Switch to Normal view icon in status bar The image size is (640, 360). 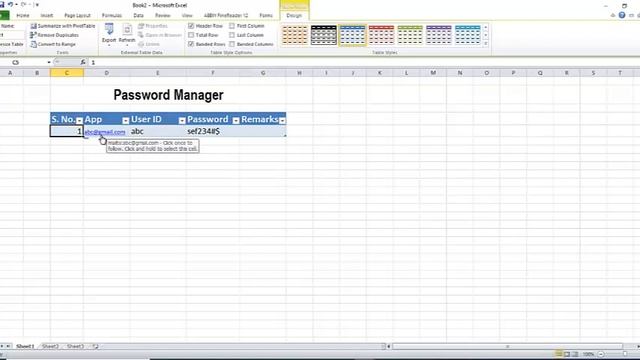point(558,354)
